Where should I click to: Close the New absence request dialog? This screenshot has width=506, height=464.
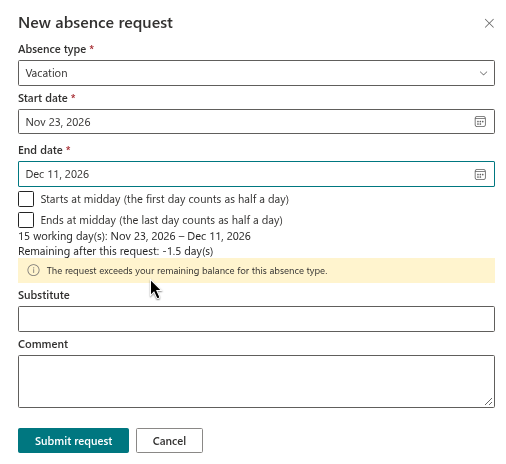tap(489, 23)
